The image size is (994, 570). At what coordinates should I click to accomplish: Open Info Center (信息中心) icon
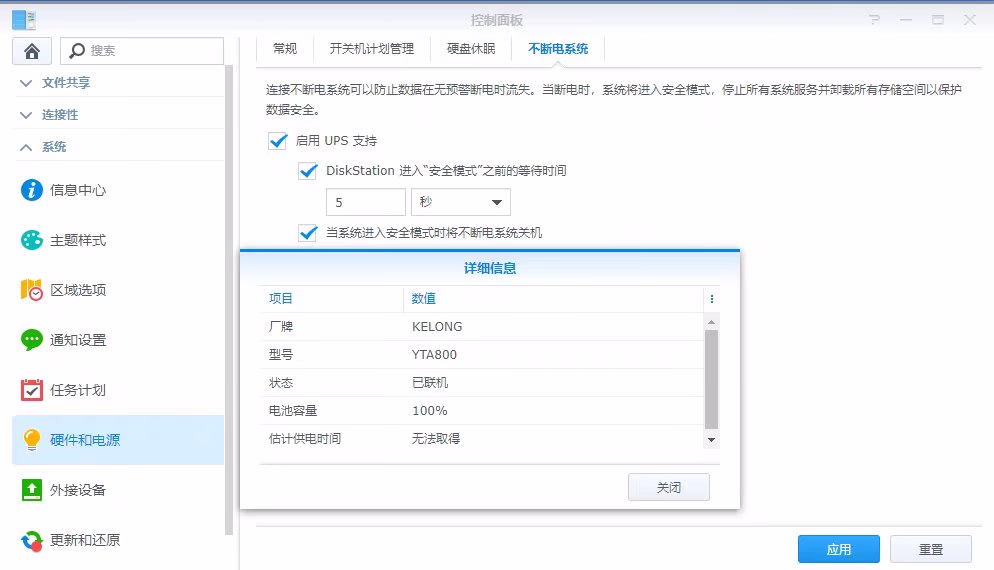click(32, 190)
